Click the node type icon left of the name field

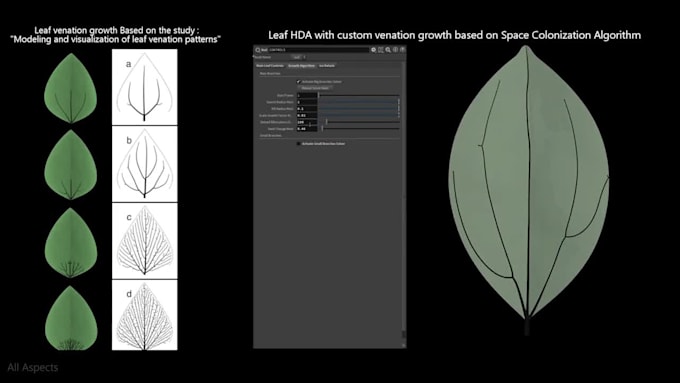258,50
